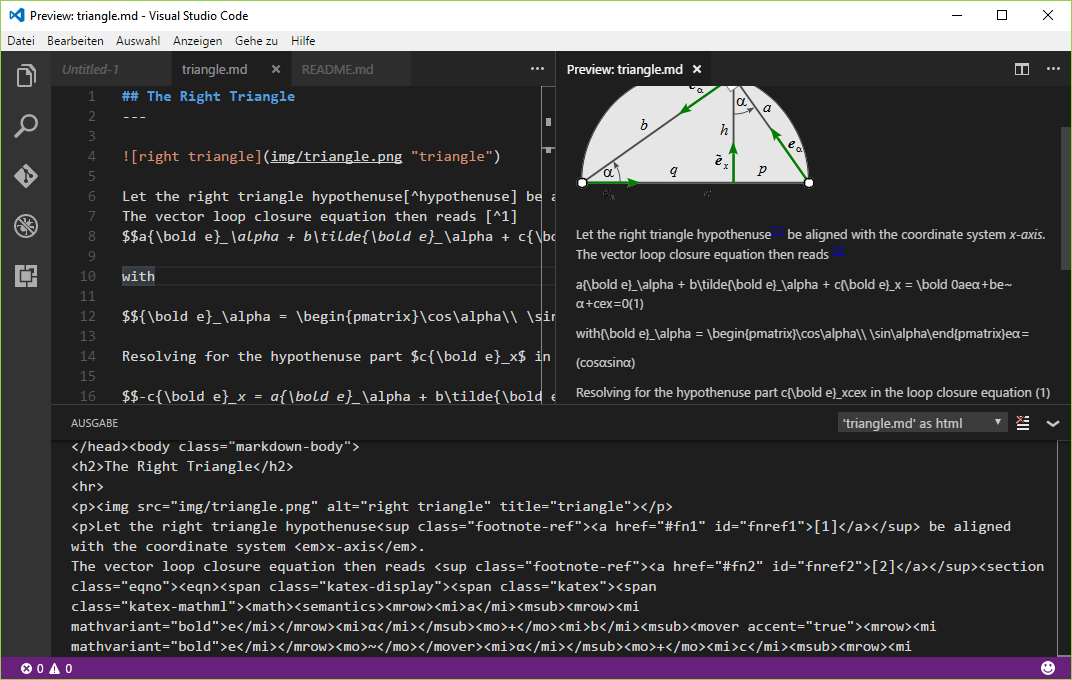Click the '## The Right Triangle' heading line
The width and height of the screenshot is (1072, 680).
tap(209, 96)
